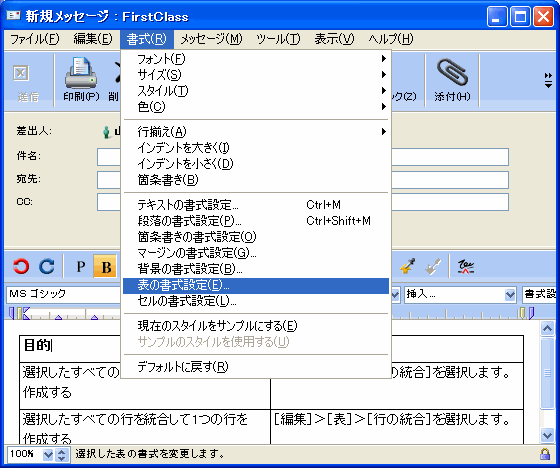Open the メッセージ(M) menu
Screen dimensions: 560x468
[x=211, y=39]
